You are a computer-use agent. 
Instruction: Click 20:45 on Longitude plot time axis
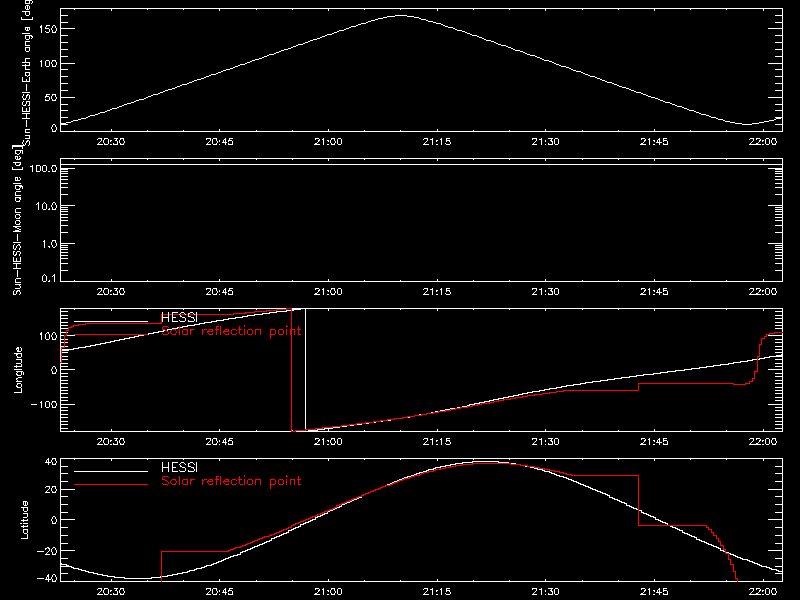219,442
